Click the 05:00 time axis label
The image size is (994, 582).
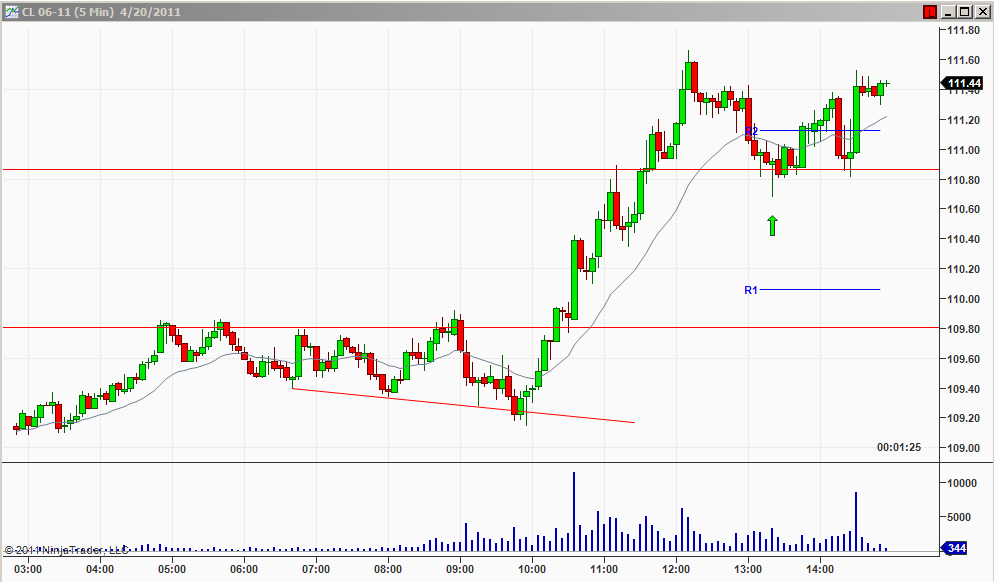172,569
